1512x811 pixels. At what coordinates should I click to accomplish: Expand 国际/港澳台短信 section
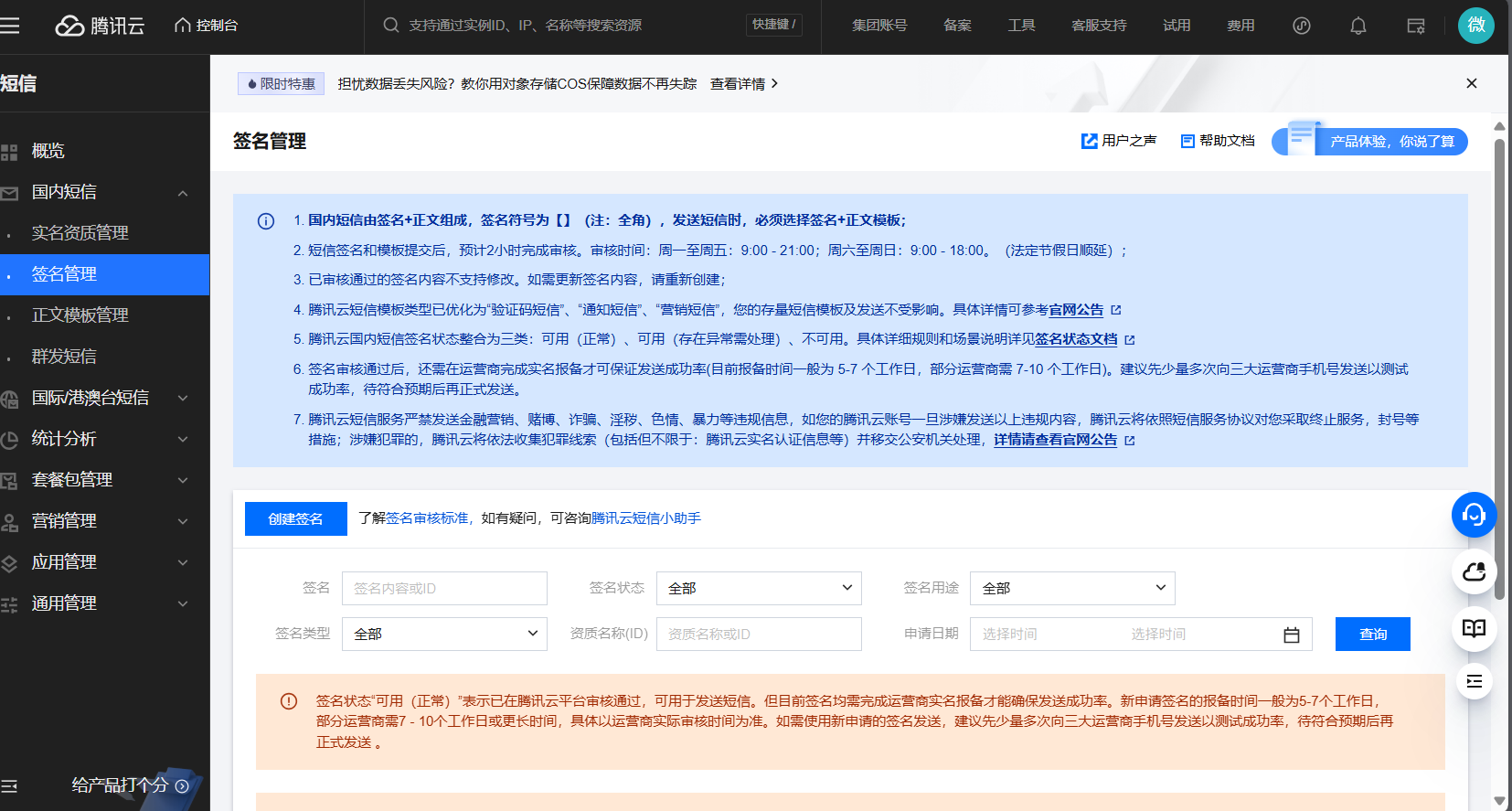(183, 398)
